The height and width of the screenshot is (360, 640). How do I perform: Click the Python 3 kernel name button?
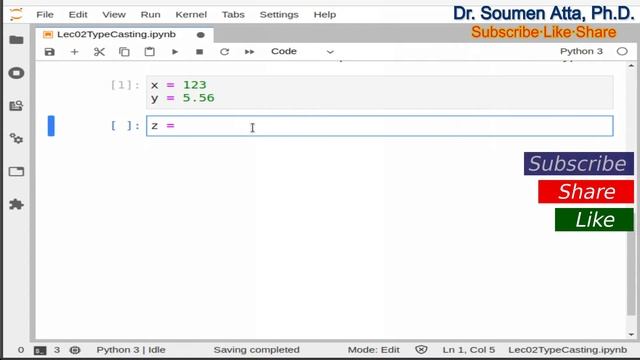[581, 51]
